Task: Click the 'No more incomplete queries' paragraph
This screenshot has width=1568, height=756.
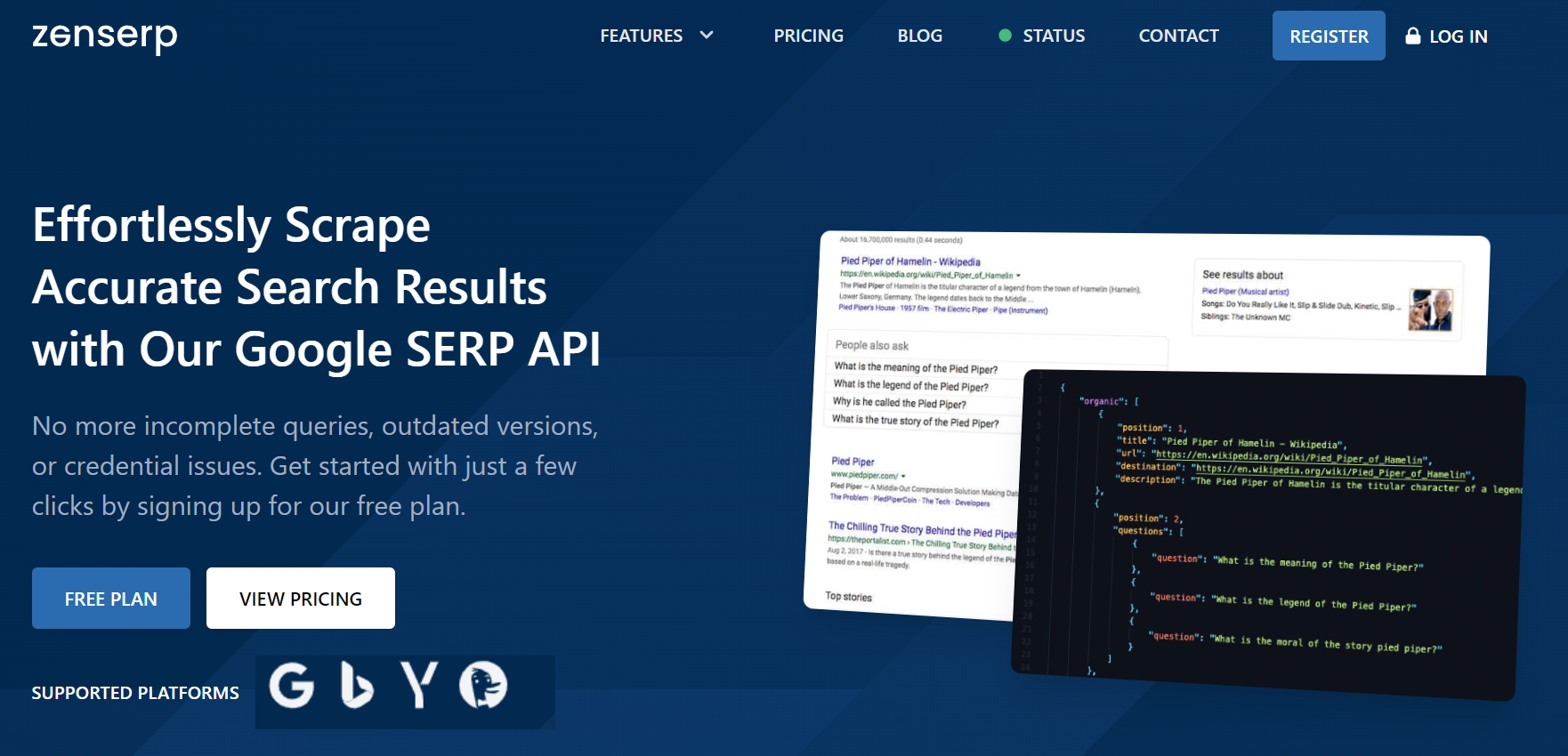Action: [315, 466]
